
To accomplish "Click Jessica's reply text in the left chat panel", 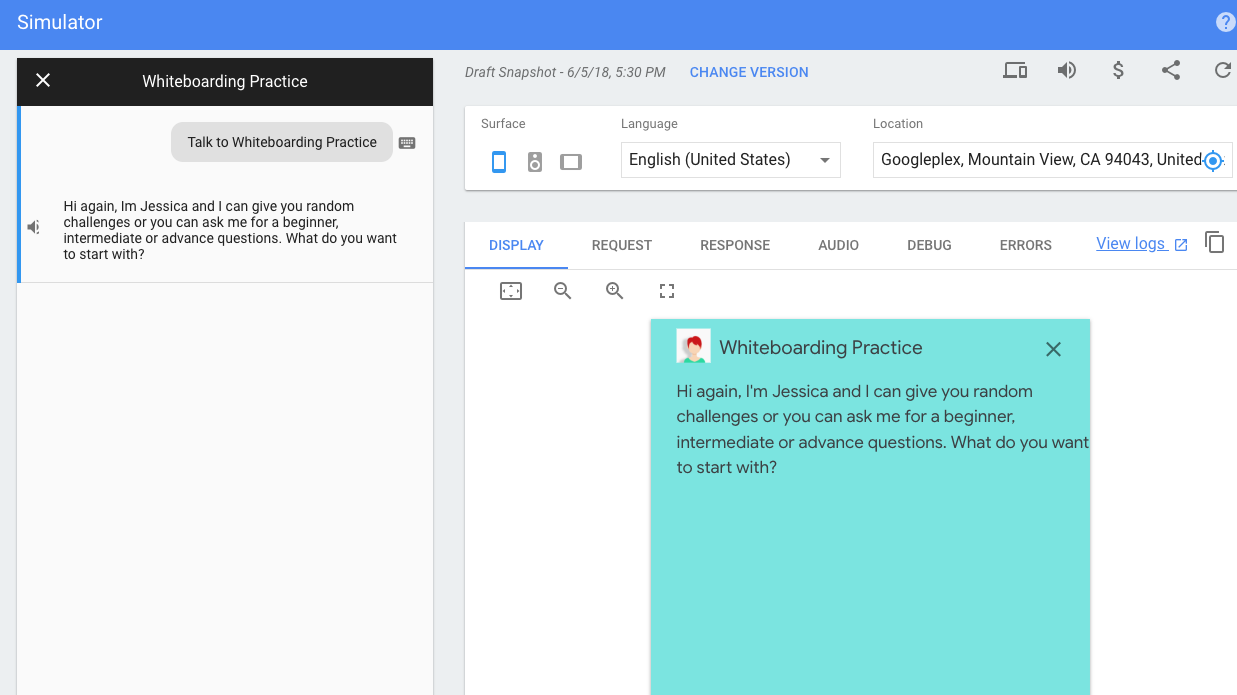I will point(230,230).
